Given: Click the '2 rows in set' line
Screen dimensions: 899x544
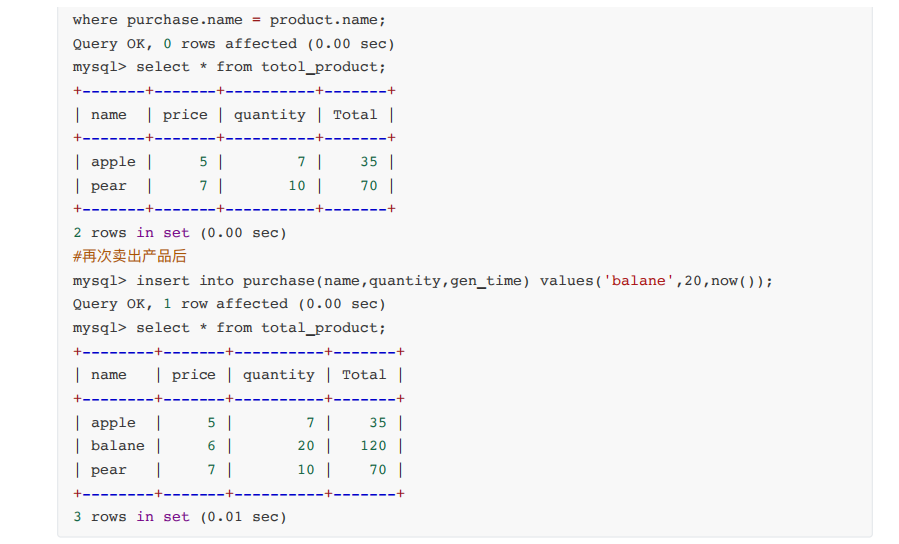Looking at the screenshot, I should coord(179,233).
